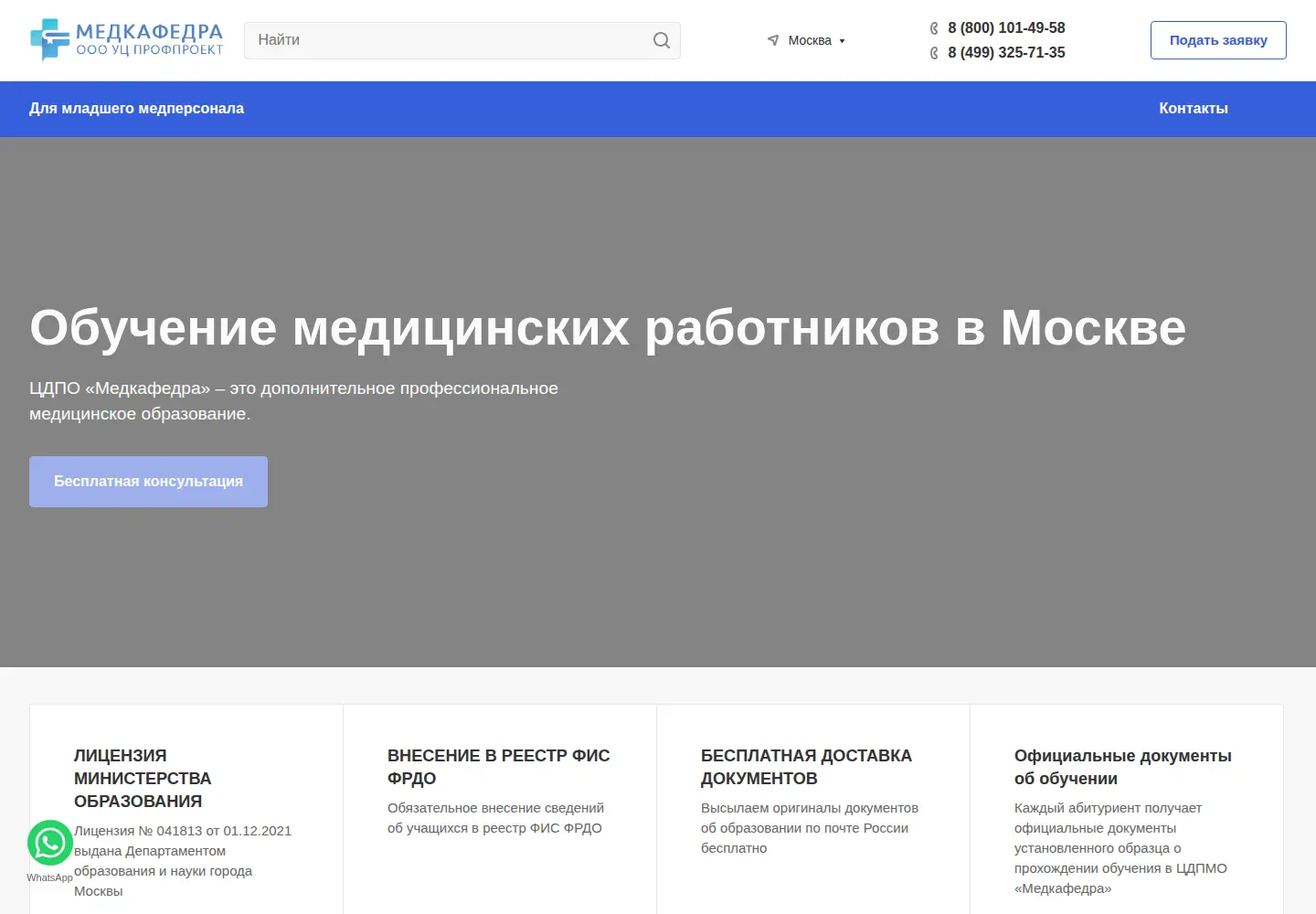This screenshot has width=1316, height=914.
Task: Click the ЛИЦЕНЗИЯ МИНИСТЕРСТВА ОБРАЗОВАНИЯ heading
Action: 143,779
